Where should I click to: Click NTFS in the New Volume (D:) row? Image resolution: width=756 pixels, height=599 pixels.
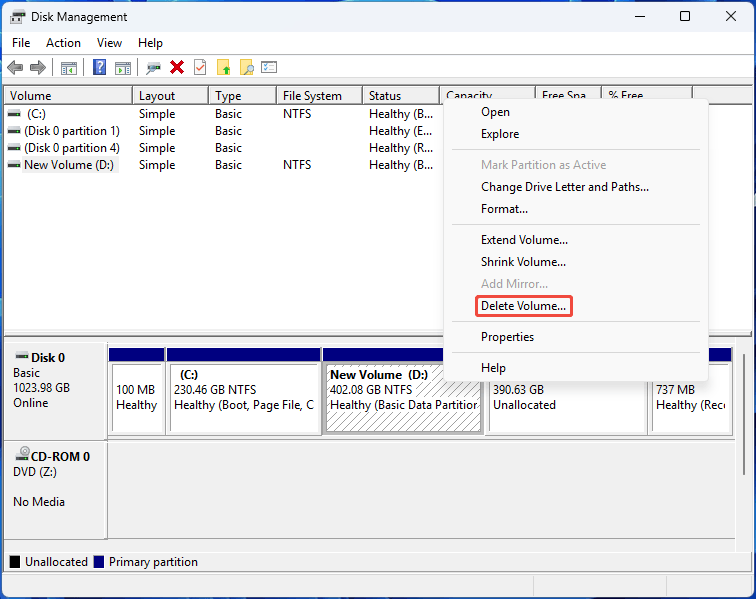pyautogui.click(x=297, y=164)
